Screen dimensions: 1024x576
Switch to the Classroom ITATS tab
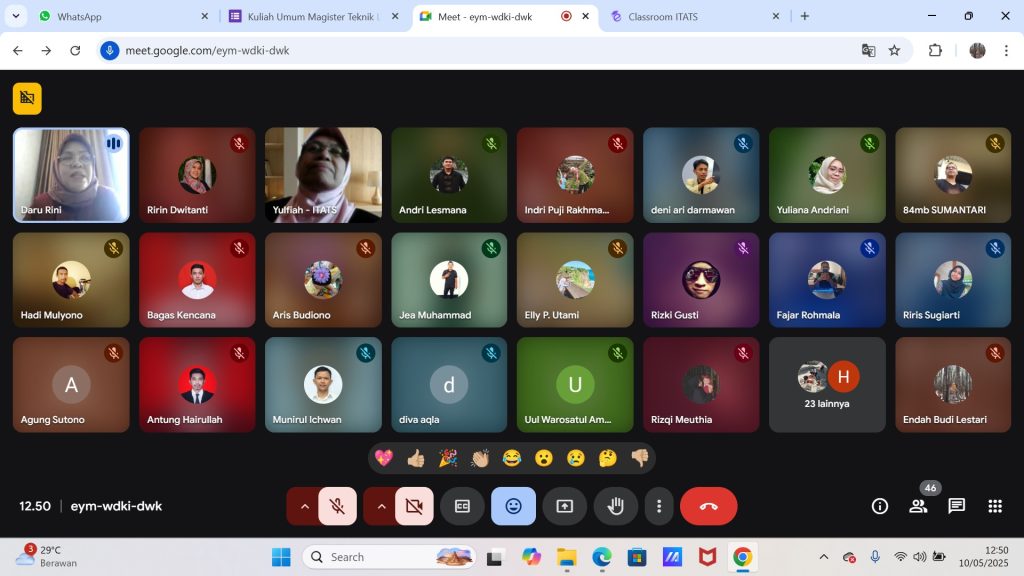click(695, 16)
